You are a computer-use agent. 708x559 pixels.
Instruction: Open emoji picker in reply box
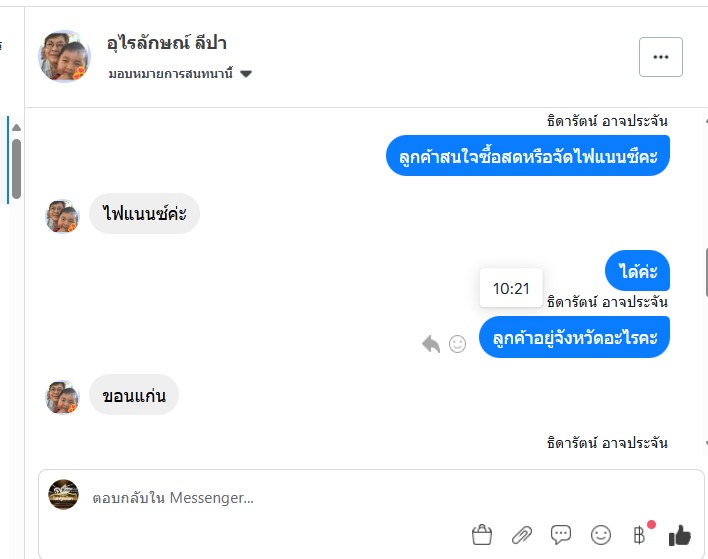click(600, 535)
